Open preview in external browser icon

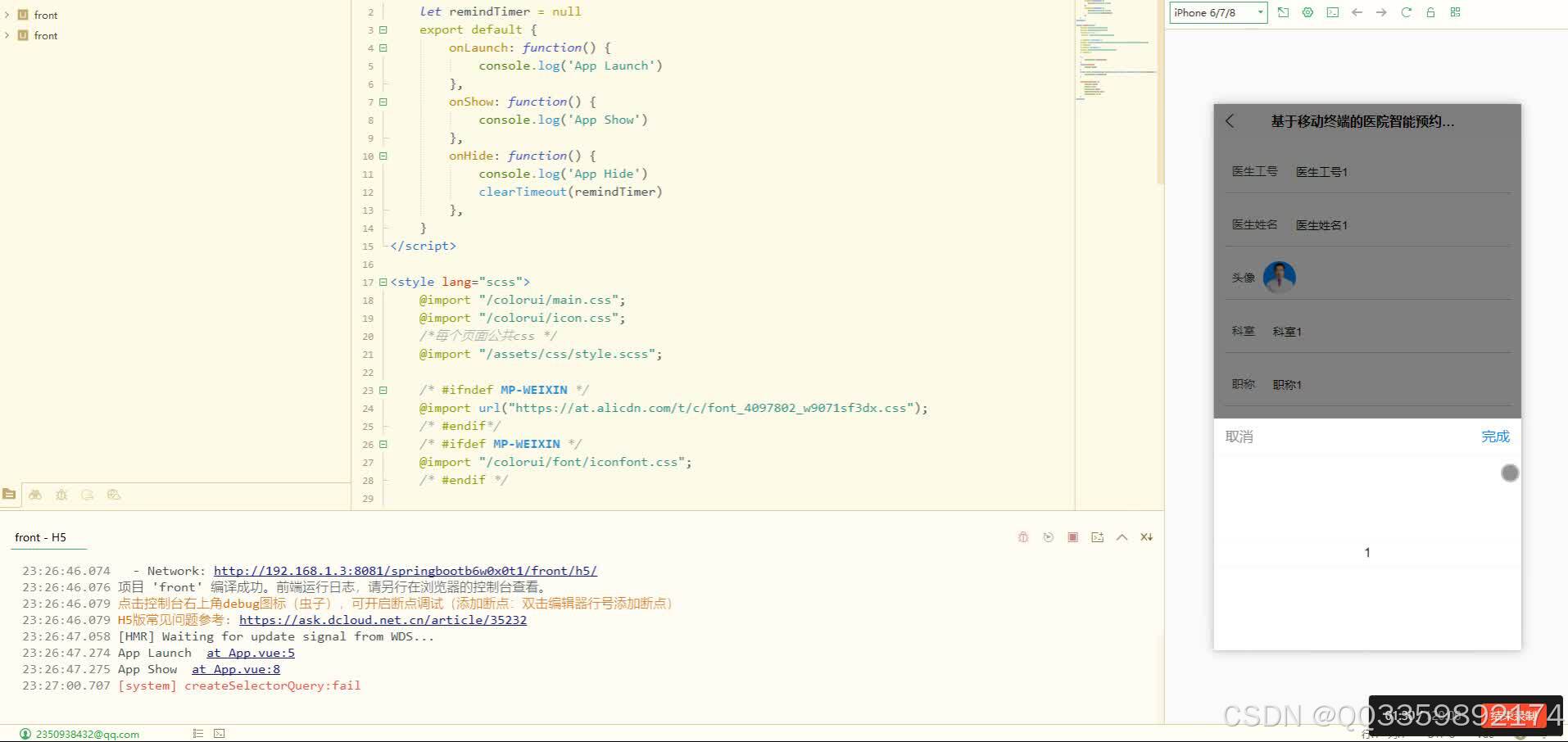(x=1284, y=12)
